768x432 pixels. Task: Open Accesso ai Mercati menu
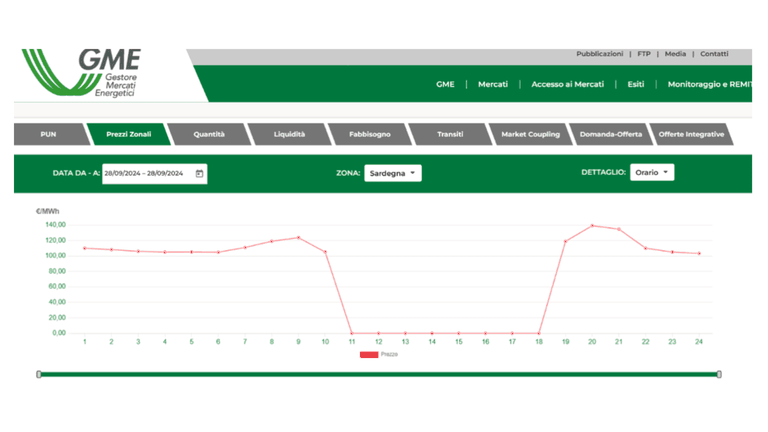(x=567, y=84)
